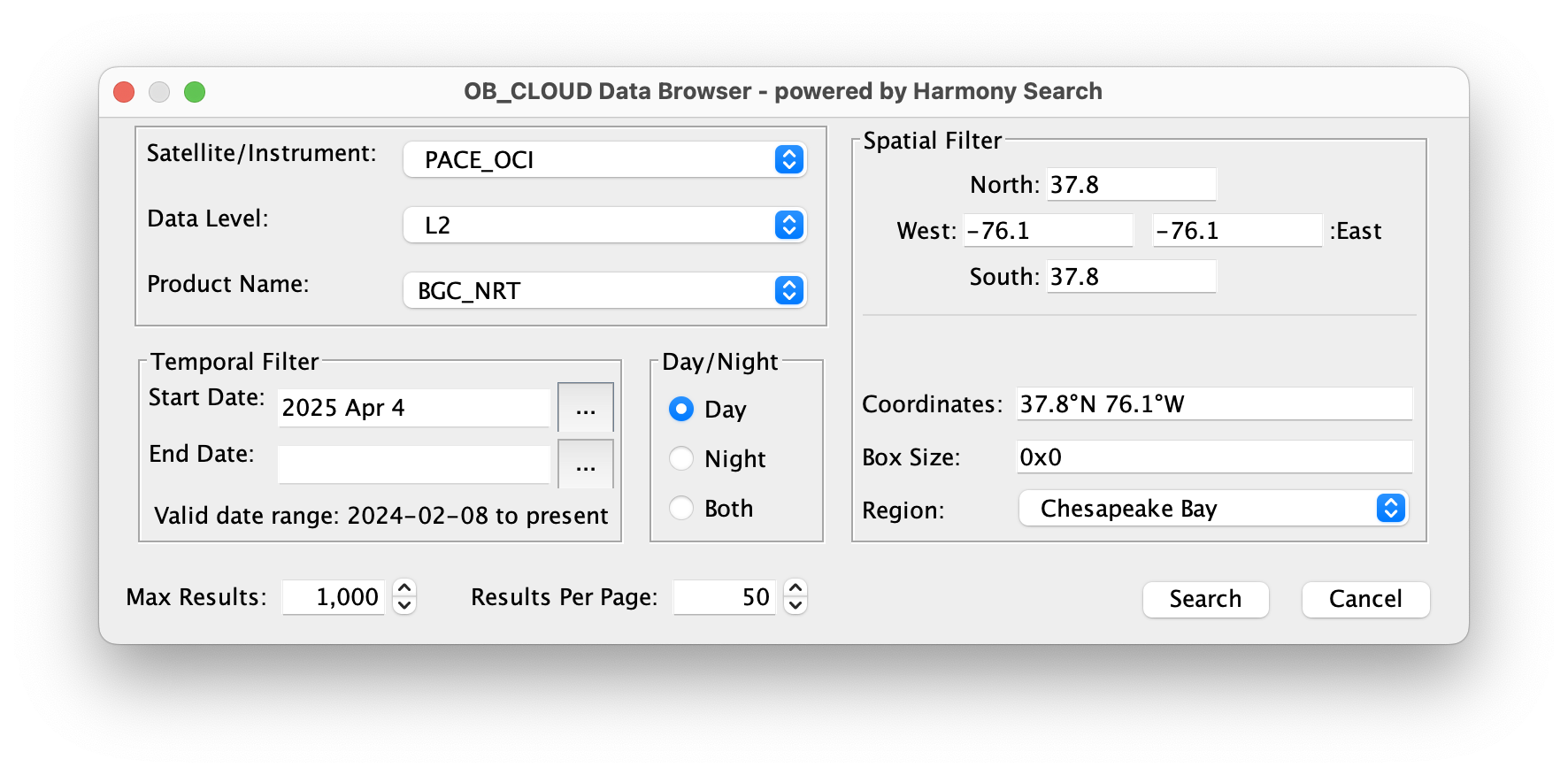This screenshot has height=775, width=1568.
Task: Select the Day radio button
Action: 681,409
